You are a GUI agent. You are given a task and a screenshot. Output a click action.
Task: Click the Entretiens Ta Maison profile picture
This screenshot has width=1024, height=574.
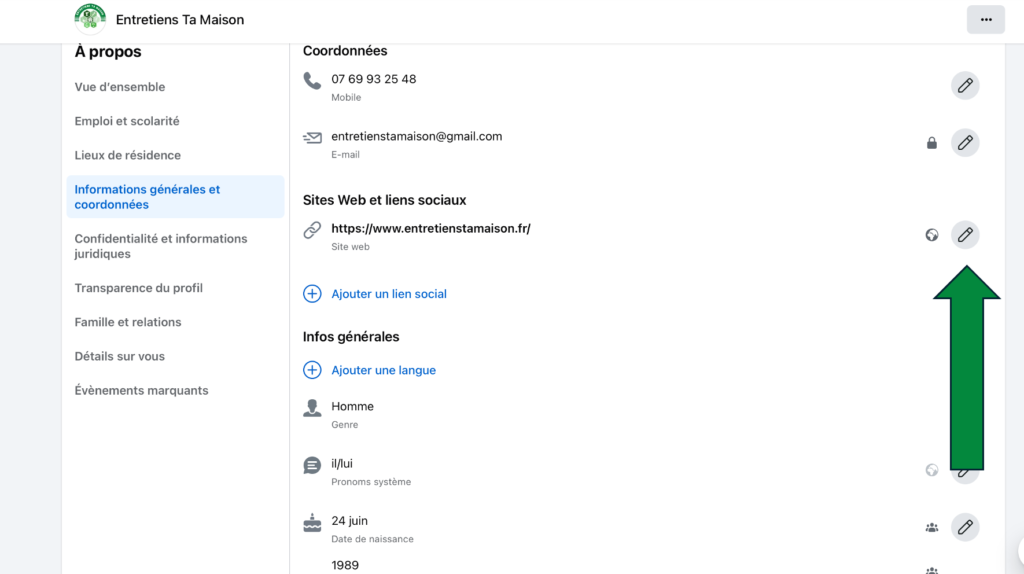click(90, 19)
